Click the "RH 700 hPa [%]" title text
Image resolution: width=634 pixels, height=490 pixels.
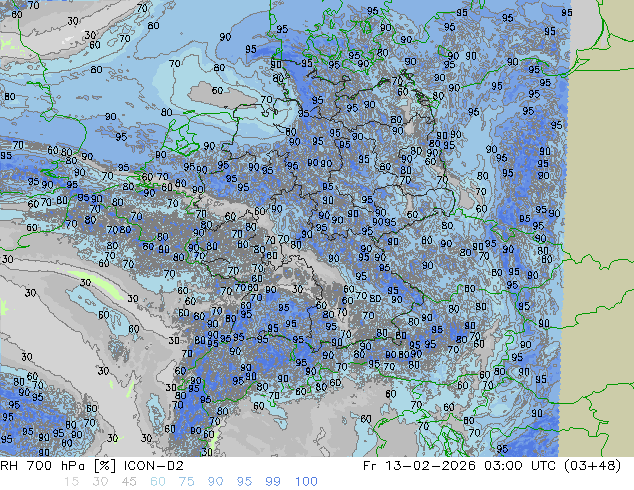(58, 466)
